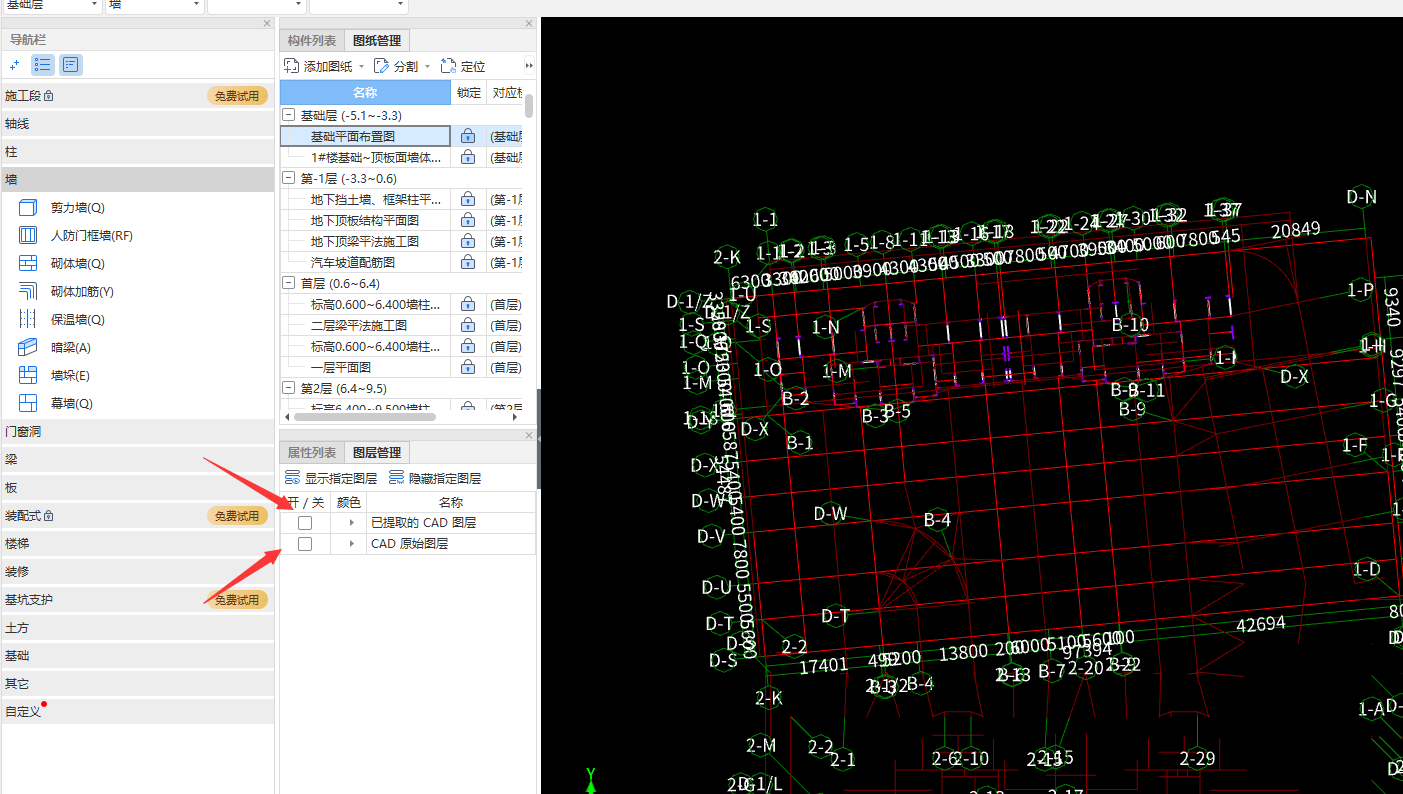
Task: Click the sparkle icon in navigation bar
Action: tap(15, 65)
